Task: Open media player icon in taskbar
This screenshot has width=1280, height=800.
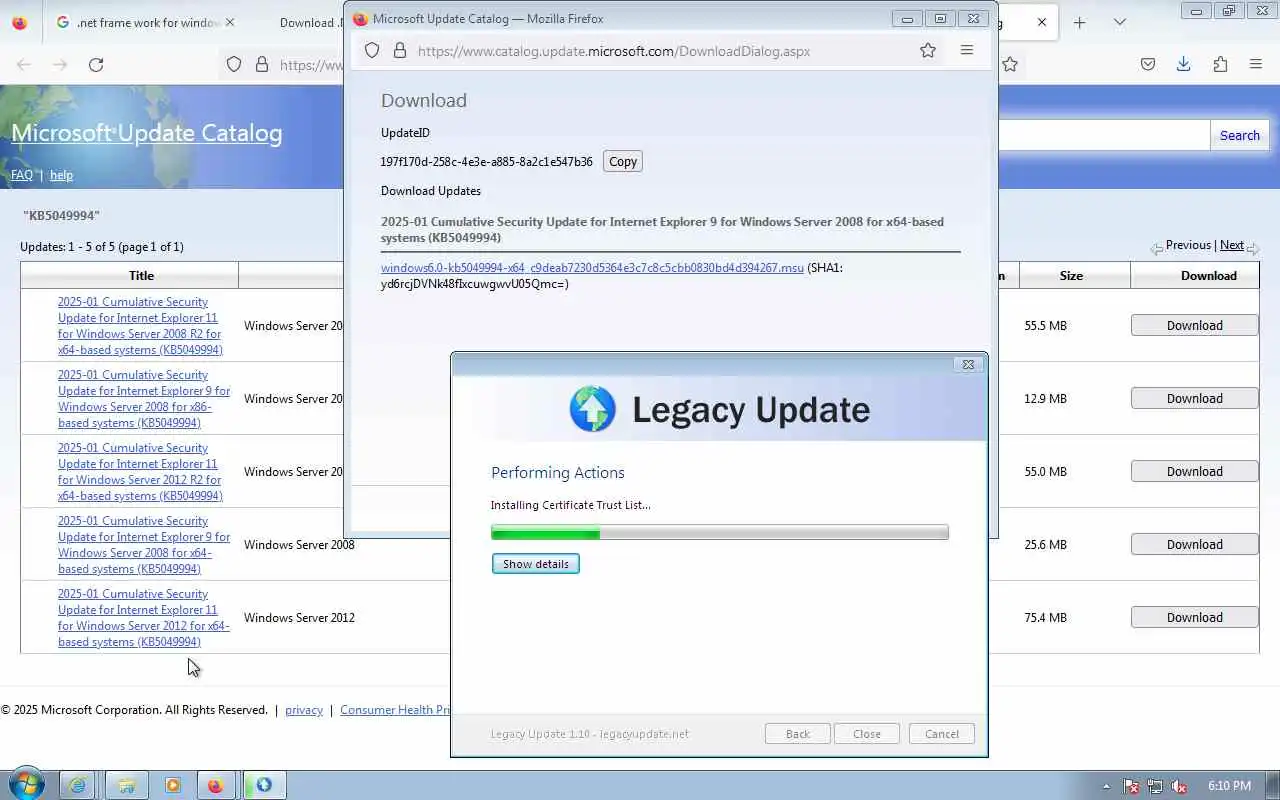Action: [172, 785]
